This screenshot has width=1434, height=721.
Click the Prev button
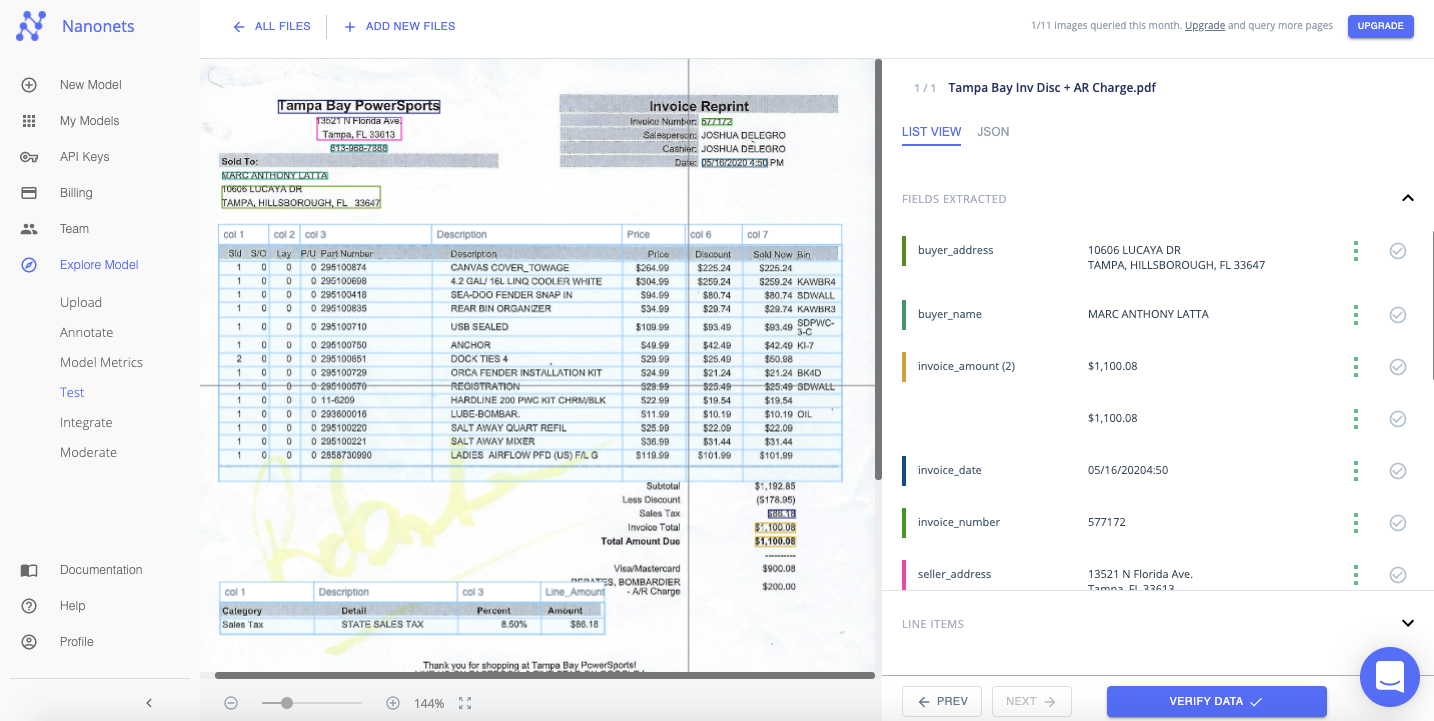942,702
